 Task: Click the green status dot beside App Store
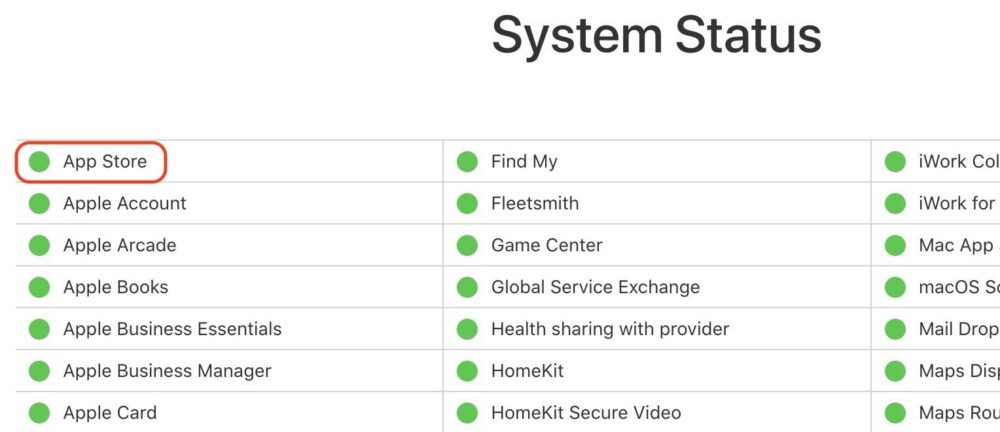click(x=39, y=161)
